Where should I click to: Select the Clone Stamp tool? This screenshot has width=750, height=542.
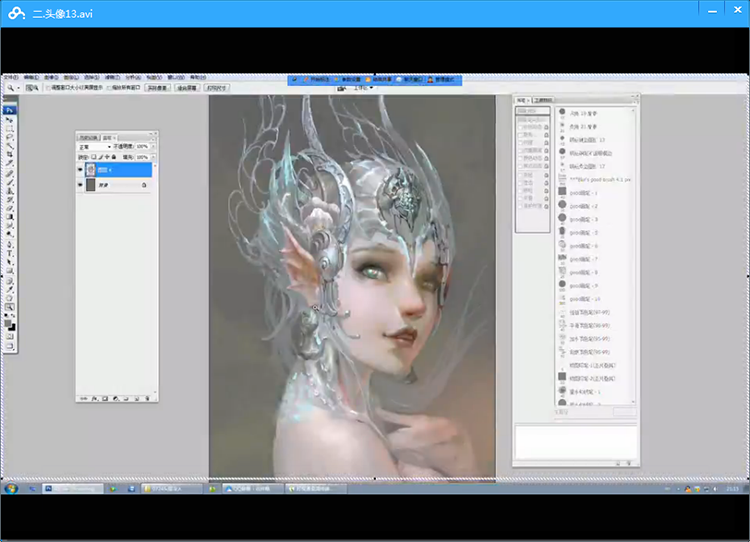point(10,191)
